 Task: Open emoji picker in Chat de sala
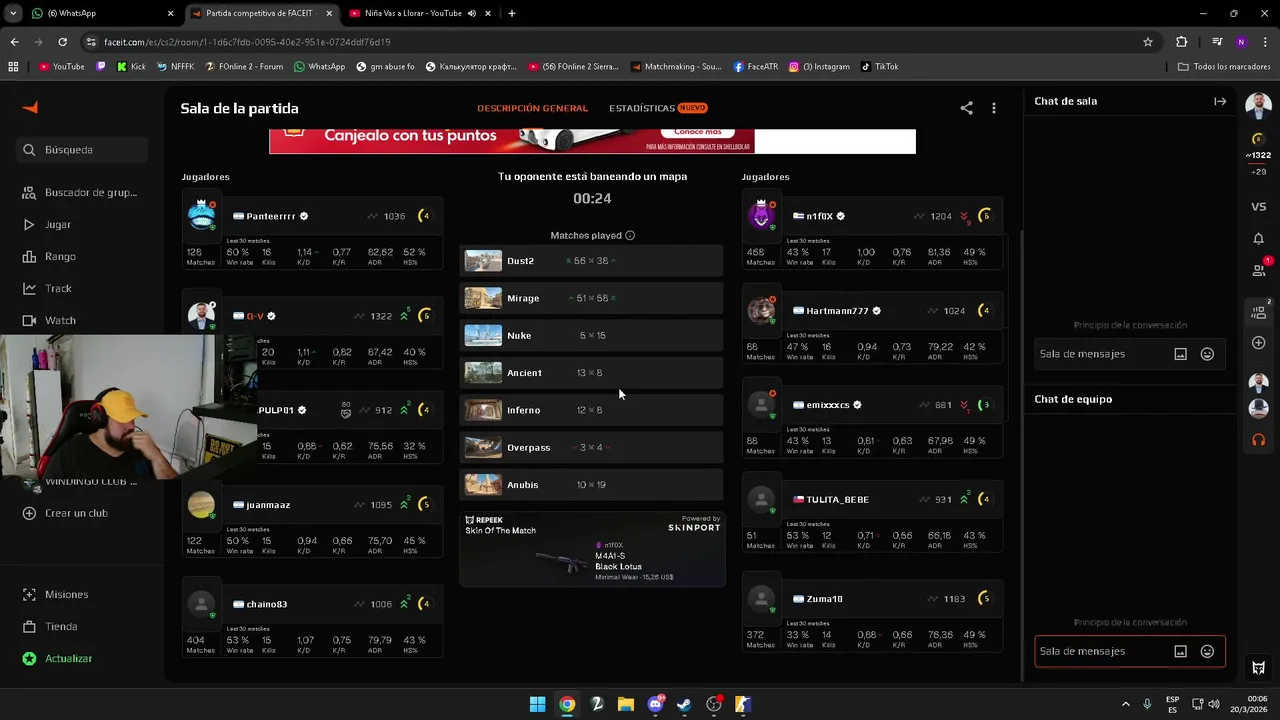pos(1207,354)
